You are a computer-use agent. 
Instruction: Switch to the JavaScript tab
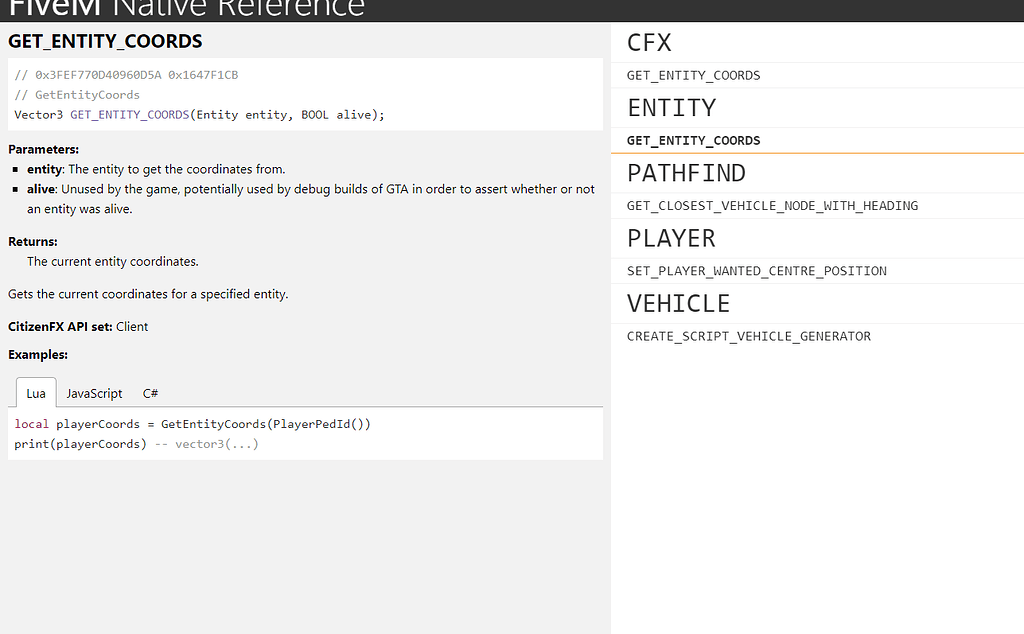tap(94, 392)
